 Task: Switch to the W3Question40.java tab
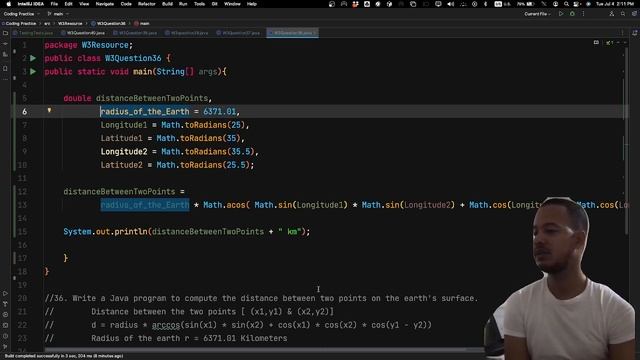83,33
